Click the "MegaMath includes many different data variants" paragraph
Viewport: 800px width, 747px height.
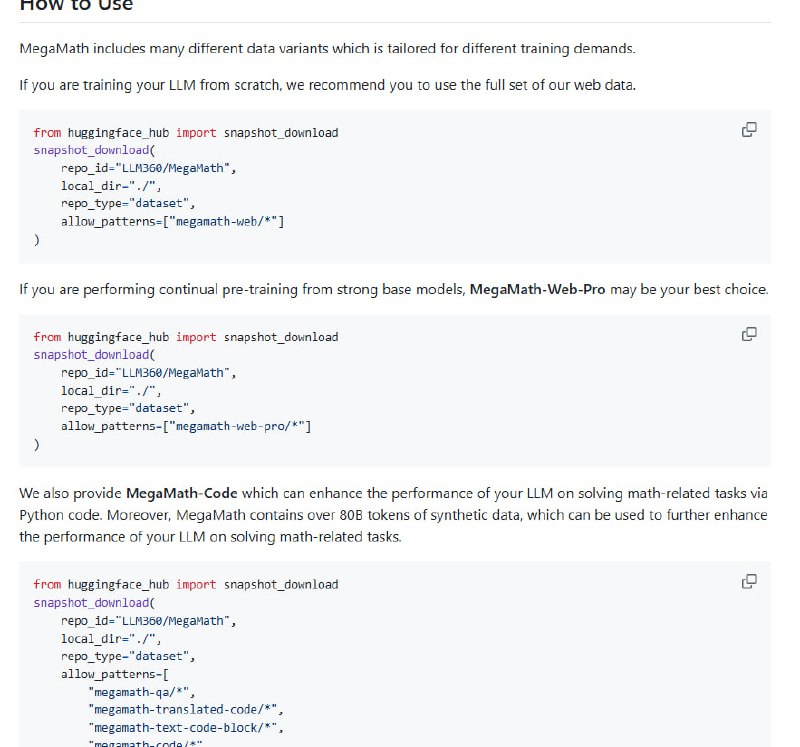click(327, 48)
